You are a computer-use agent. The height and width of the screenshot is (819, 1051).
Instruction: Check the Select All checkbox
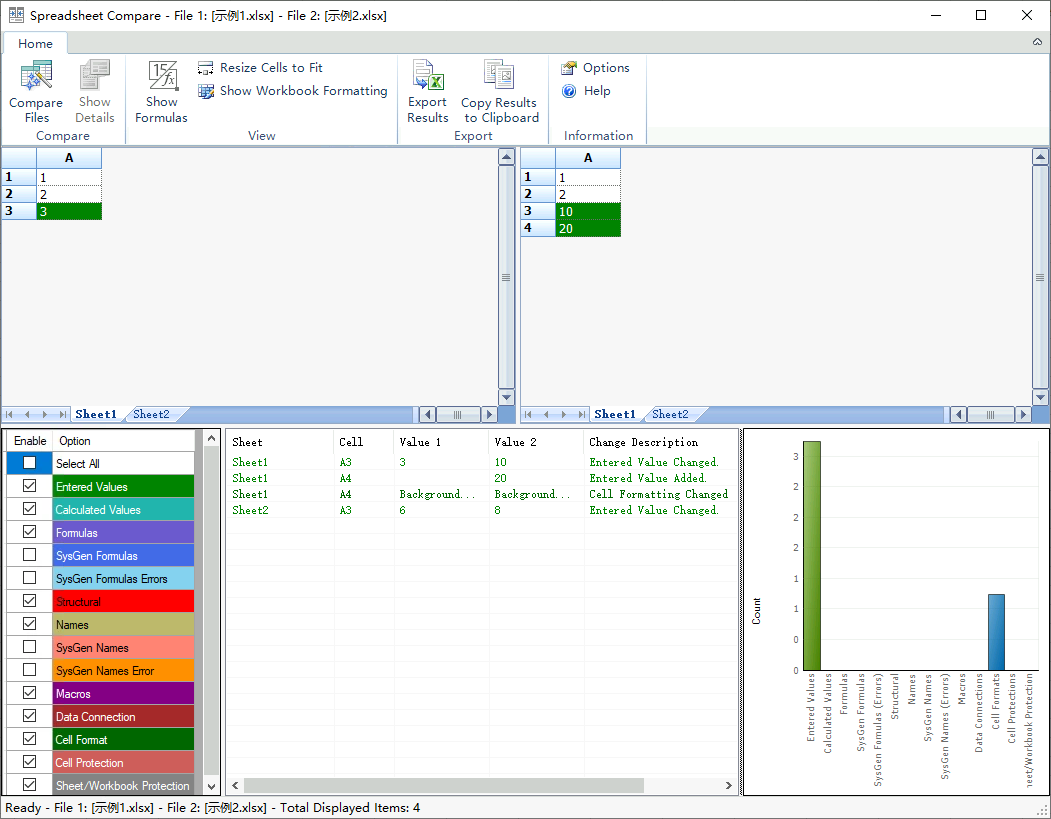click(x=30, y=463)
